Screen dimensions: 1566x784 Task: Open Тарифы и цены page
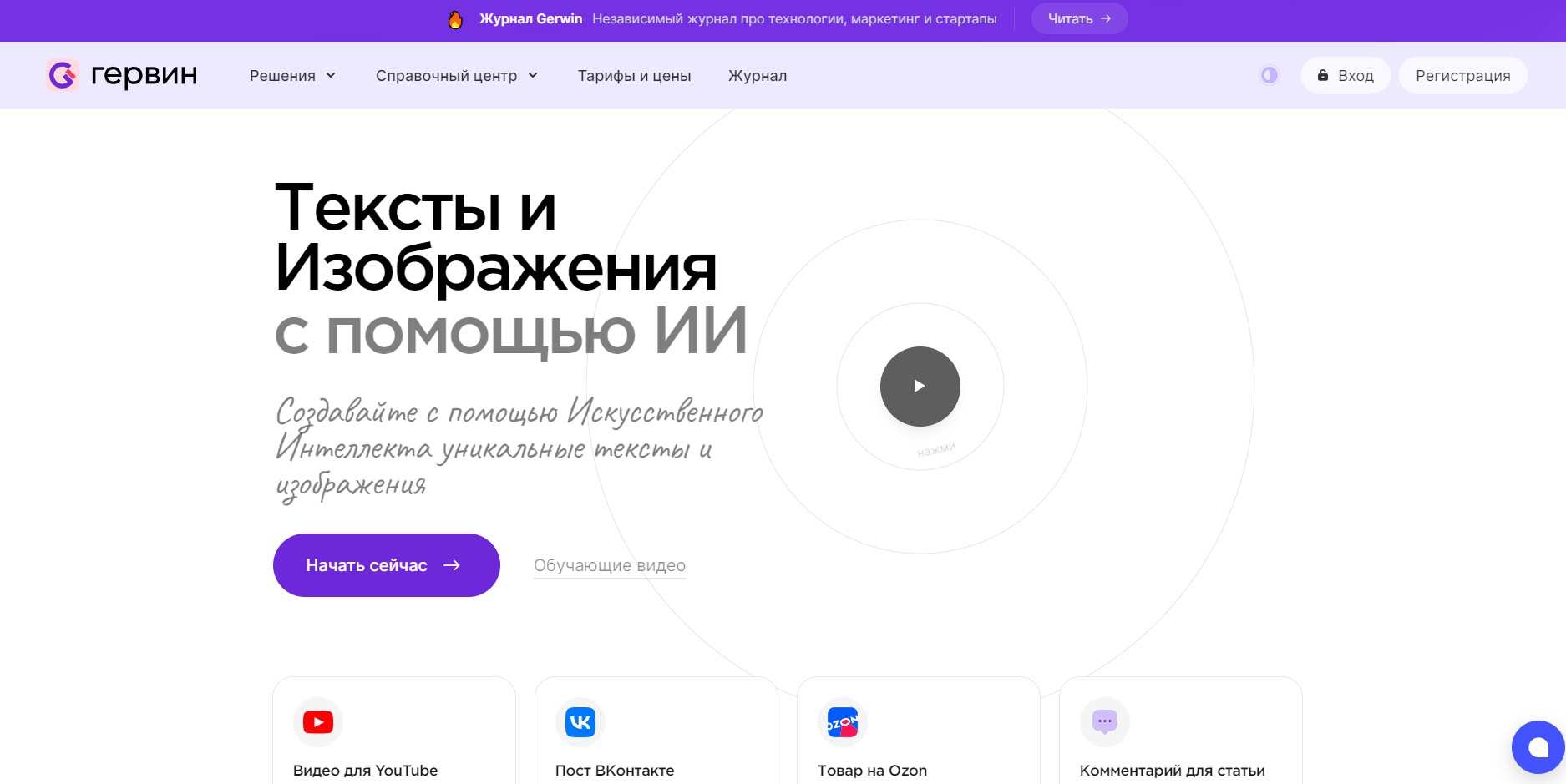tap(634, 76)
